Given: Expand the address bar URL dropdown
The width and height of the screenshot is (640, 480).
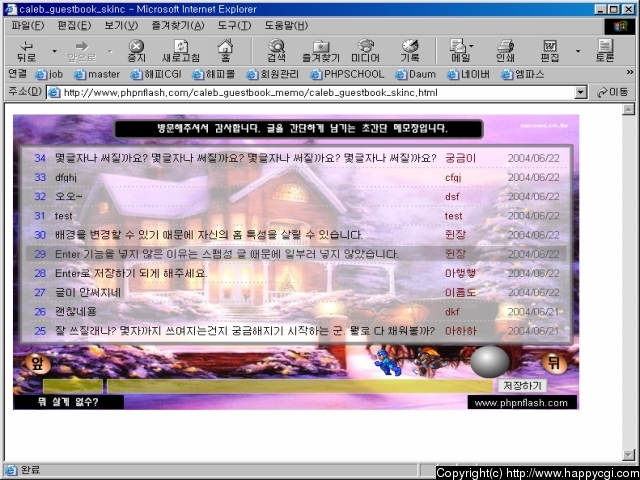Looking at the screenshot, I should click(581, 93).
